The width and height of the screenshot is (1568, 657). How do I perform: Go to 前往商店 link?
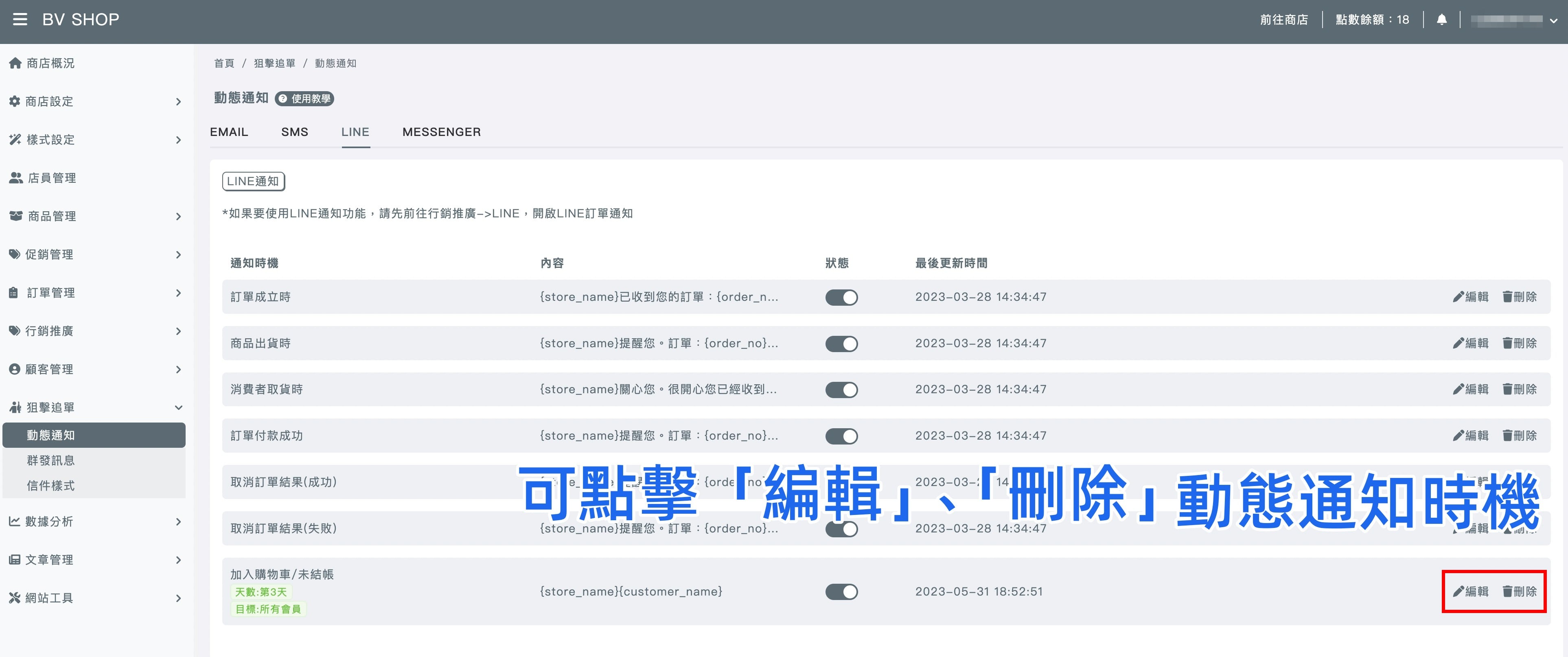coord(1284,20)
